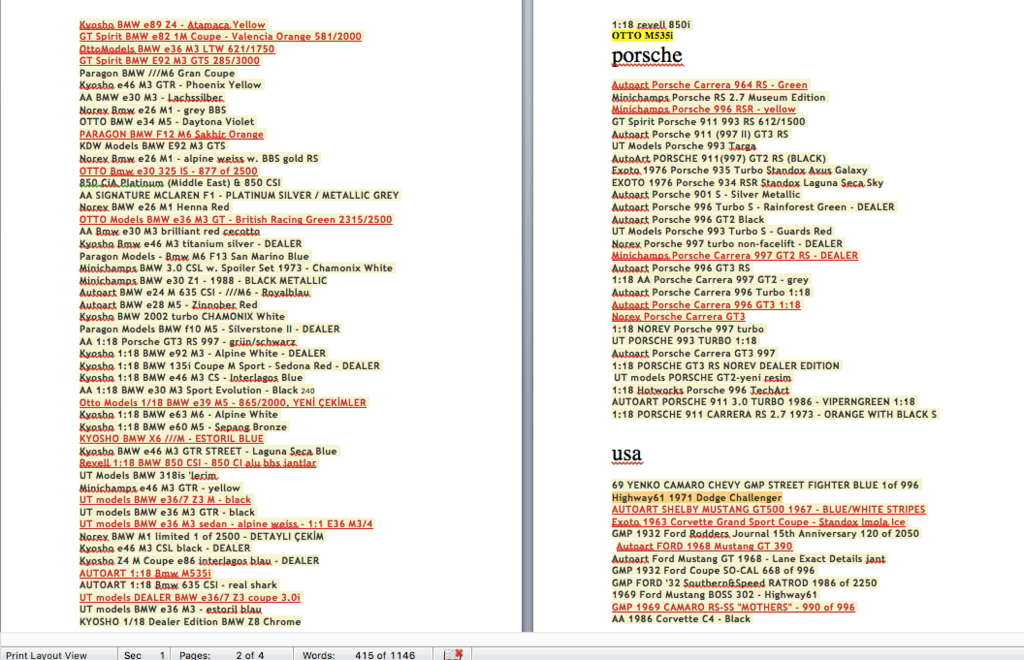The width and height of the screenshot is (1024, 660).
Task: Click the spelling and grammar status icon
Action: tap(453, 654)
